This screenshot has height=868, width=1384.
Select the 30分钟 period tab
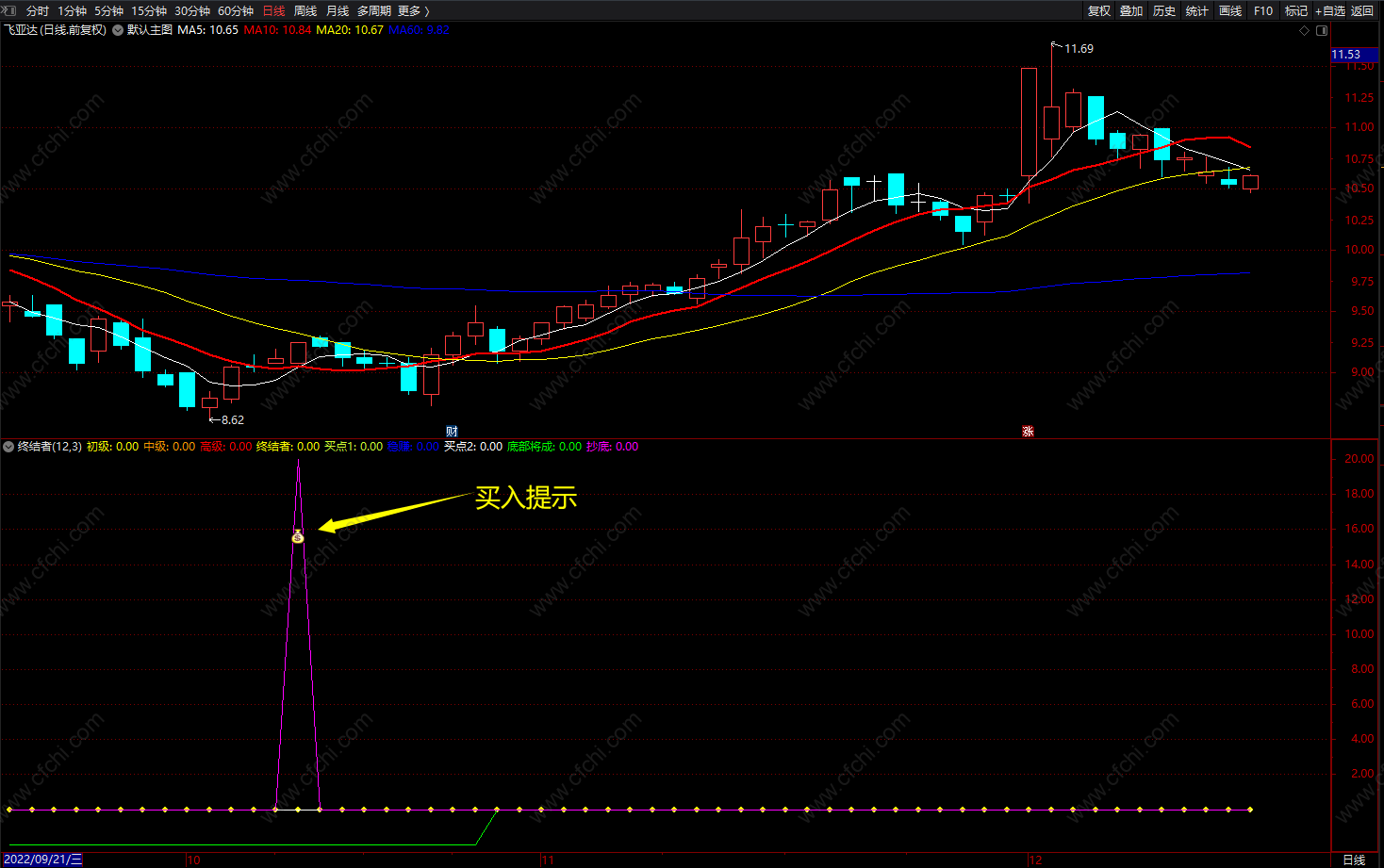(x=192, y=11)
